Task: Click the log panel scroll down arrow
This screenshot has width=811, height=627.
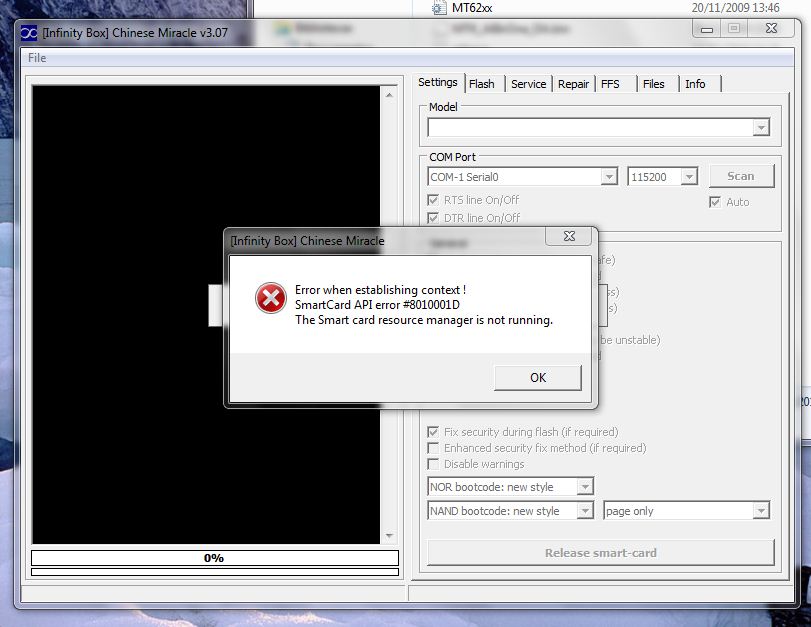Action: (389, 536)
